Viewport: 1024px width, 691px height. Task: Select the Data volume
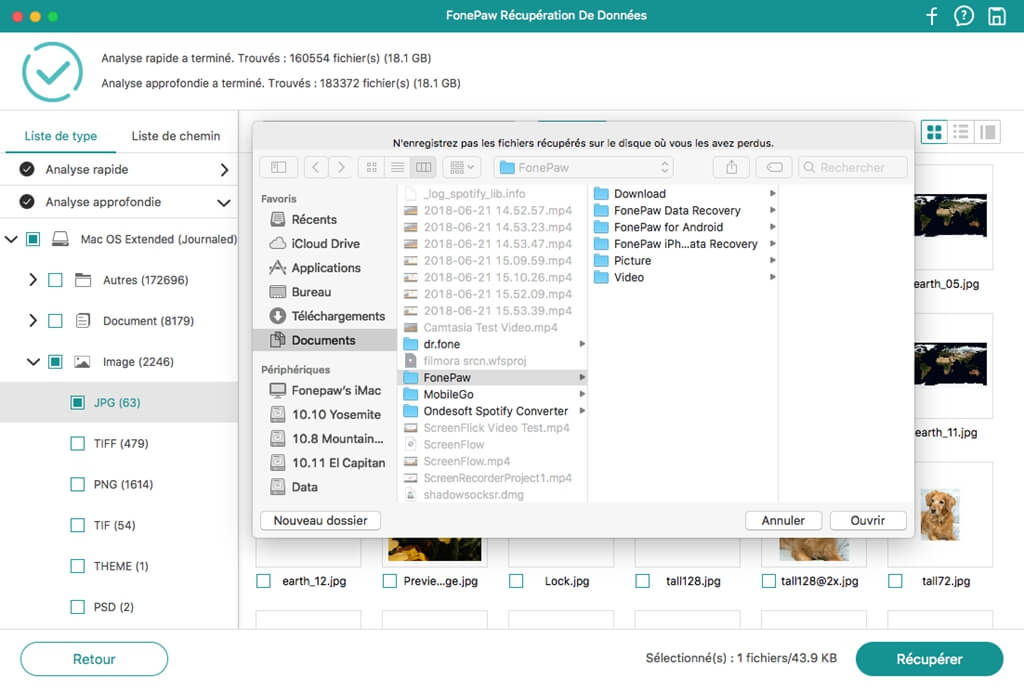(x=294, y=487)
